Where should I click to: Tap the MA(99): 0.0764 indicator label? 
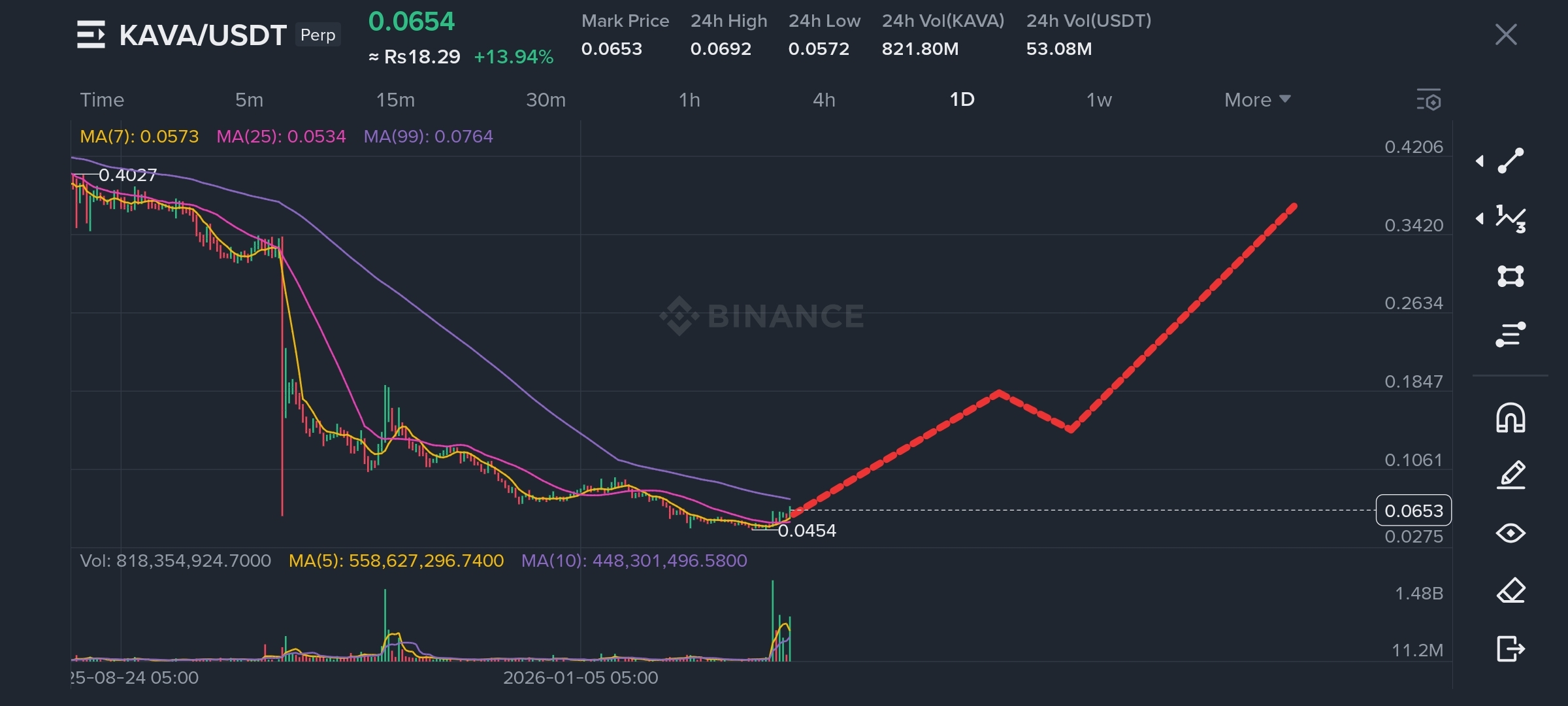tap(428, 137)
